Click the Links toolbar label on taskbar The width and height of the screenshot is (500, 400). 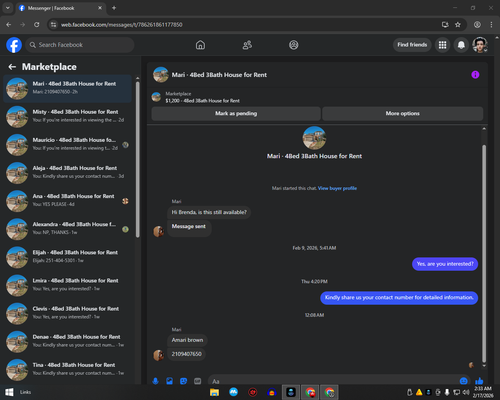coord(25,392)
